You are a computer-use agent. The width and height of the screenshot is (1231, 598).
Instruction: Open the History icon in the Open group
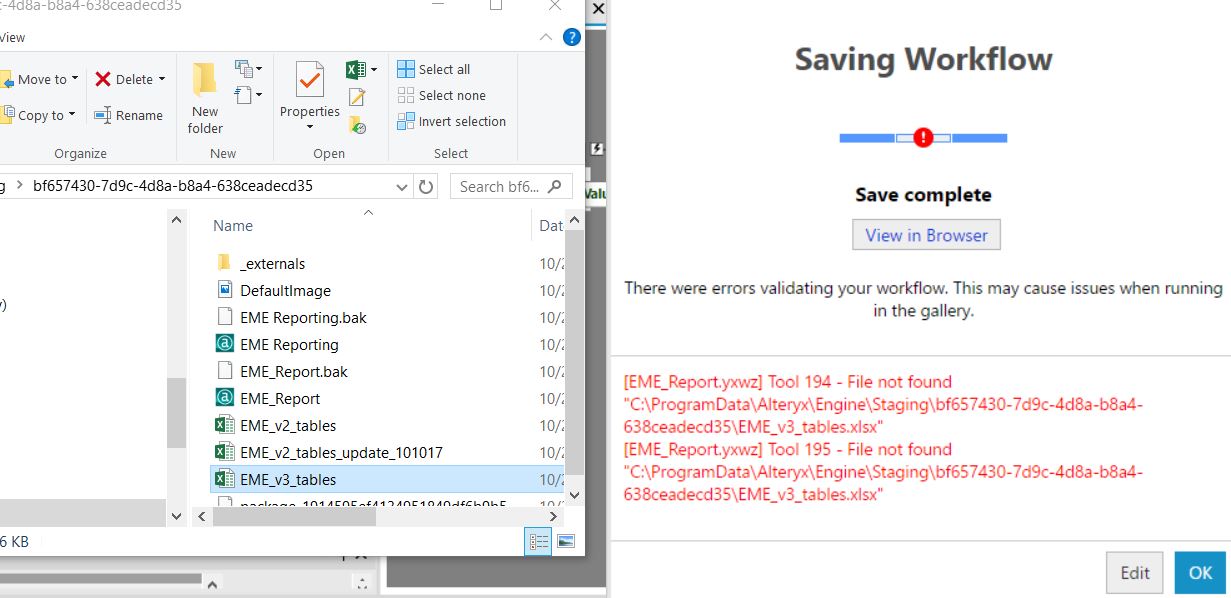357,122
